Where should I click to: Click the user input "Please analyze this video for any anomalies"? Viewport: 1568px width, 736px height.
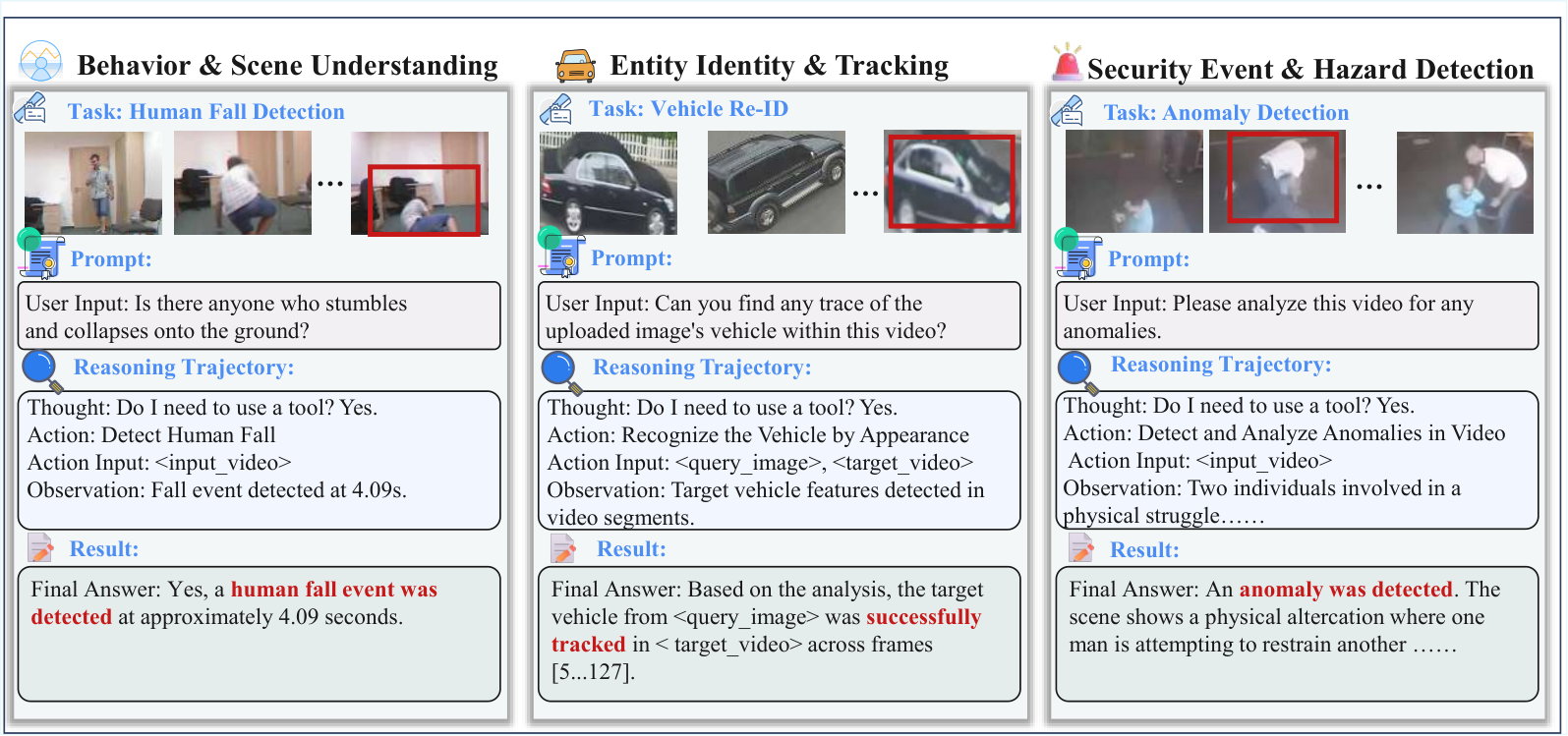click(x=1297, y=316)
